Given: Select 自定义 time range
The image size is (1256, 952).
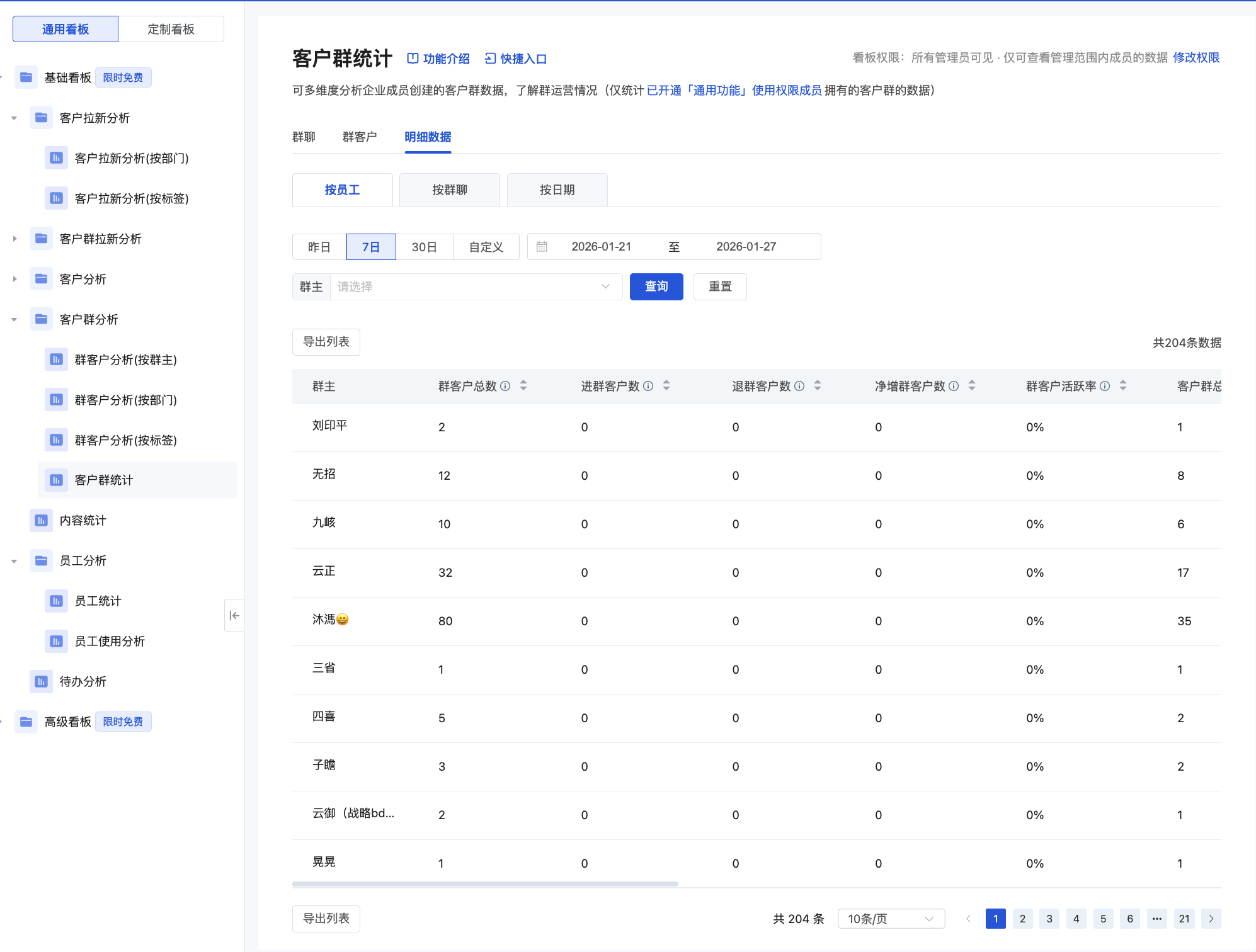Looking at the screenshot, I should tap(486, 247).
